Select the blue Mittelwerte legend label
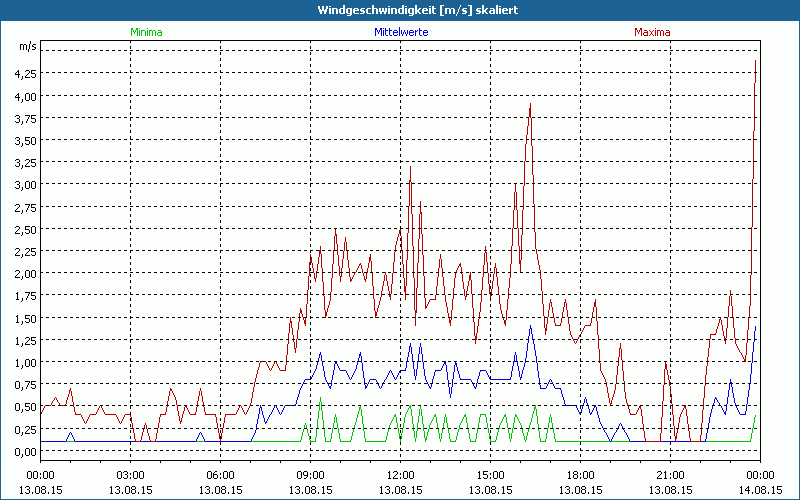The height and width of the screenshot is (500, 800). [x=400, y=32]
